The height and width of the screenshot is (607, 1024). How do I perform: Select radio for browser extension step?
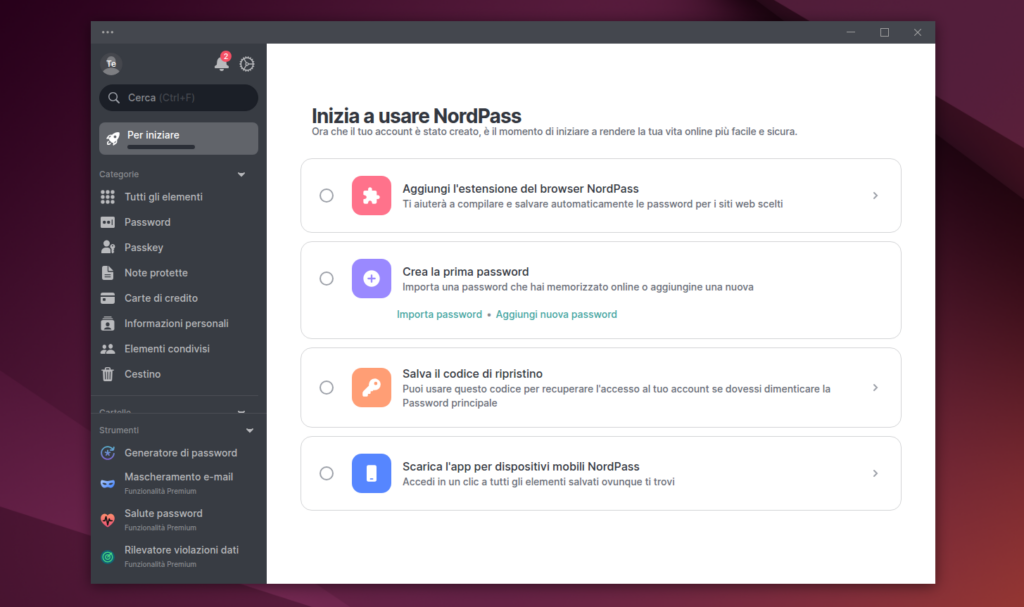click(326, 195)
